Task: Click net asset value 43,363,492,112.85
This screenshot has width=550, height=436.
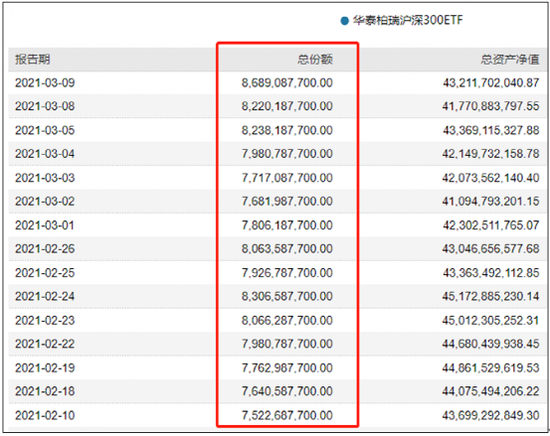Action: 491,273
